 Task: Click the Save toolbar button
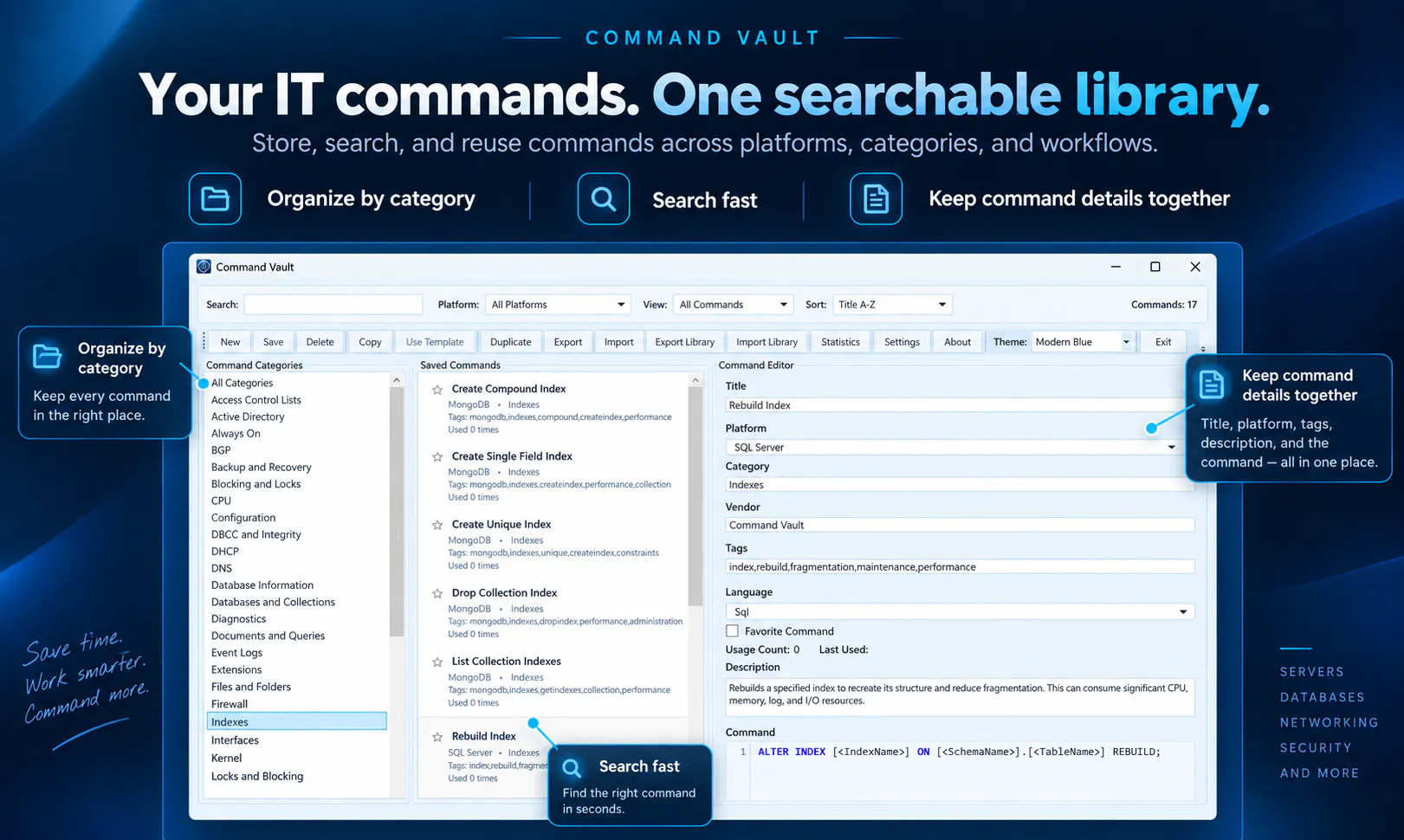click(x=274, y=342)
